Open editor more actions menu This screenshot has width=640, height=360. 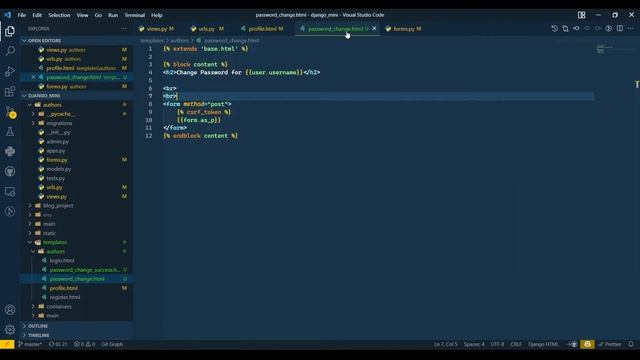631,29
